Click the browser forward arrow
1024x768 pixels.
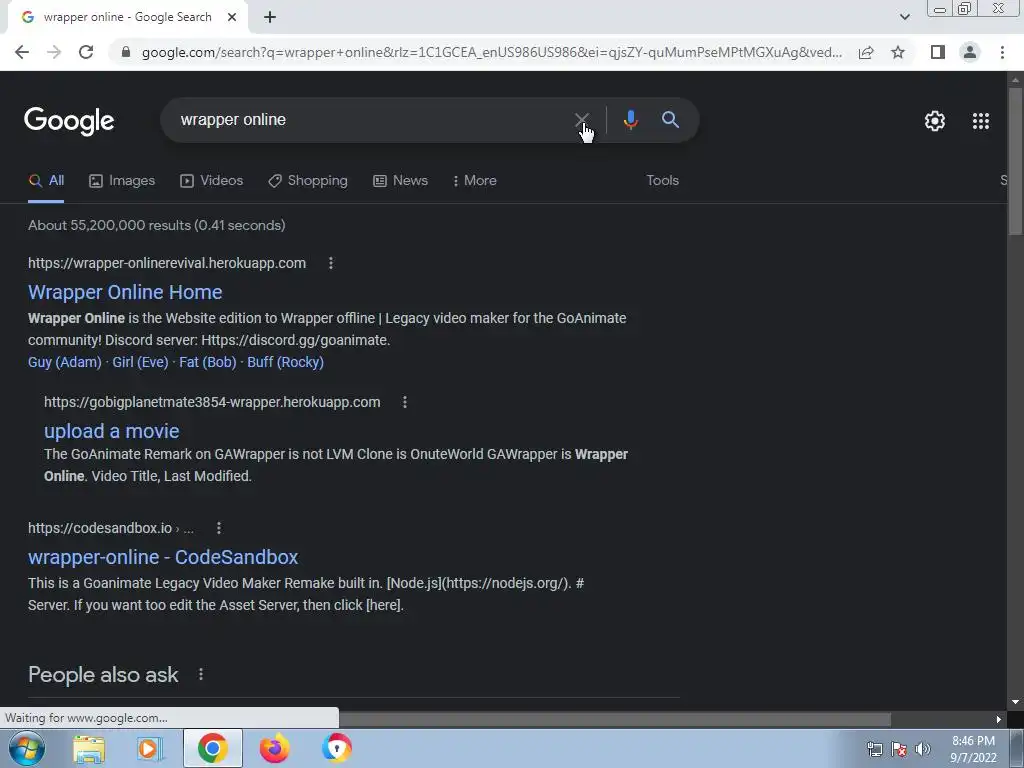pos(54,52)
